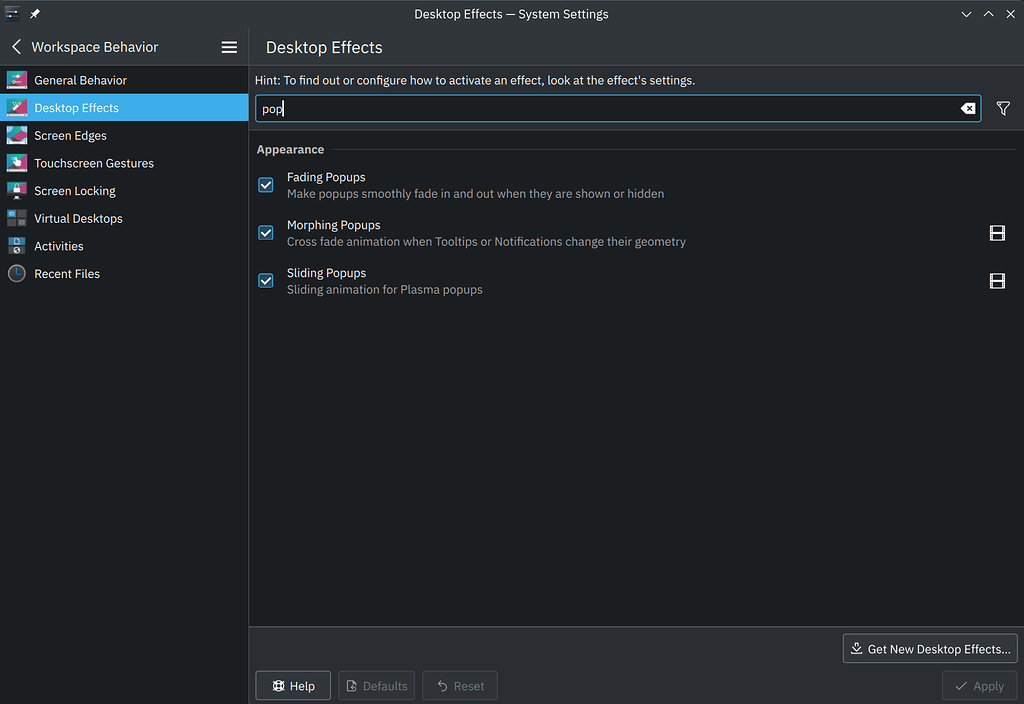This screenshot has height=704, width=1024.
Task: Switch to the Virtual Desktops page
Action: coord(78,218)
